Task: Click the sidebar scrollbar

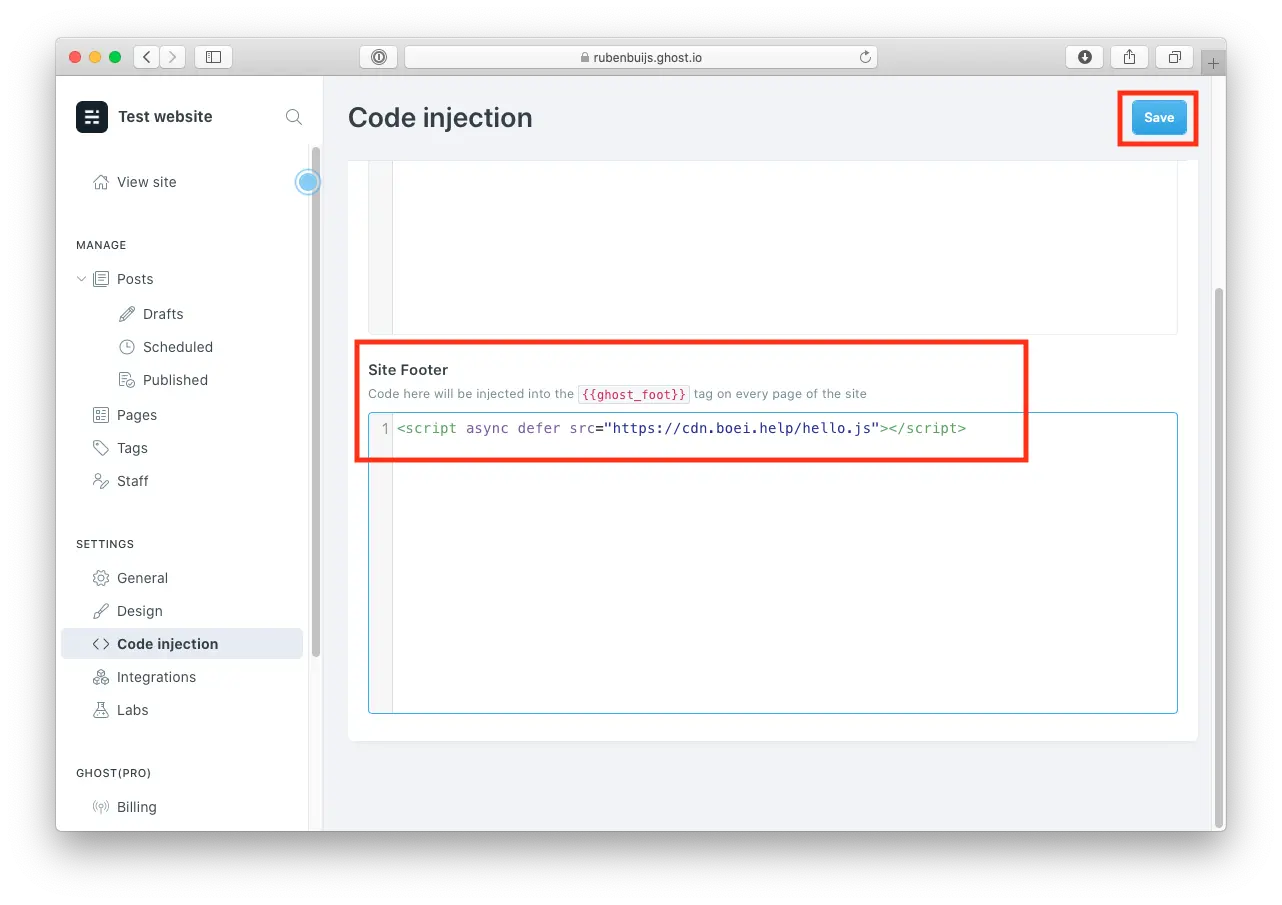Action: point(316,400)
